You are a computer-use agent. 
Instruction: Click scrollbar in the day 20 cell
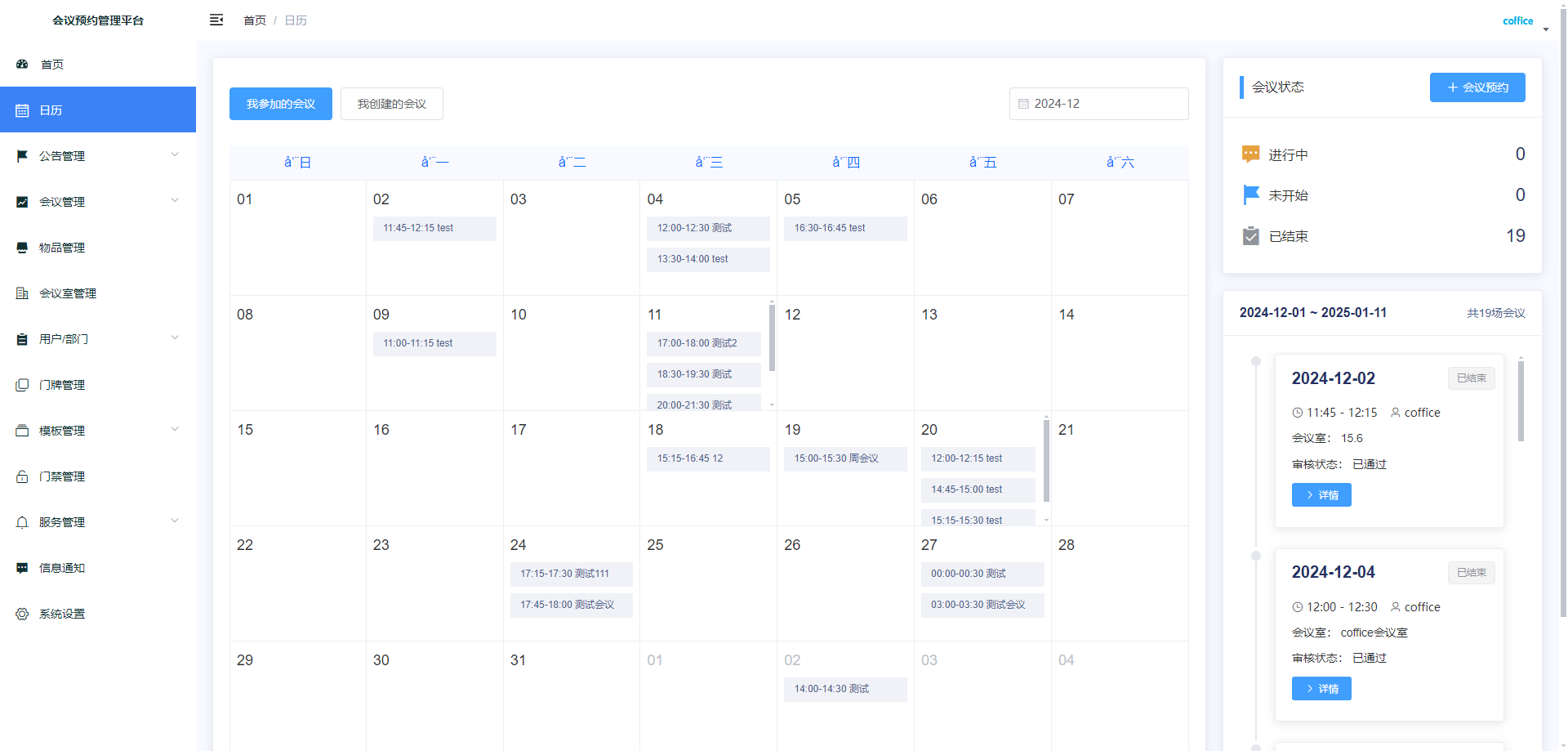pos(1046,460)
